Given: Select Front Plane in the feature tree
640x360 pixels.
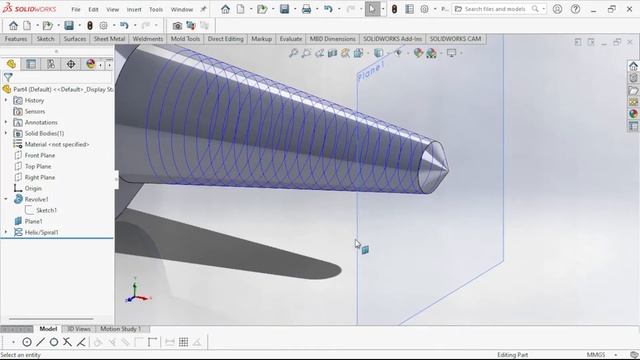Looking at the screenshot, I should pos(40,156).
